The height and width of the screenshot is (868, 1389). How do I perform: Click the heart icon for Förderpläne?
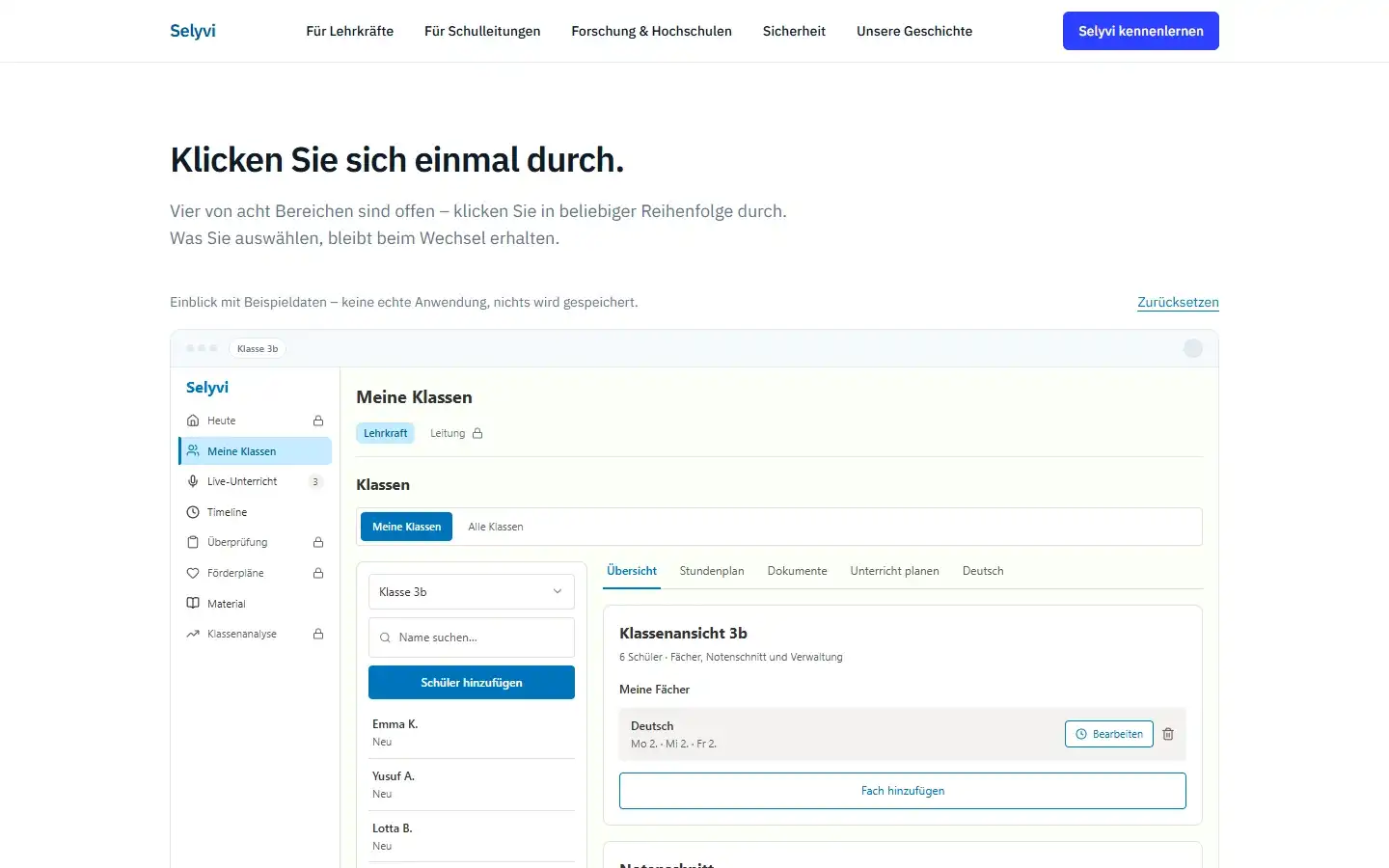193,573
